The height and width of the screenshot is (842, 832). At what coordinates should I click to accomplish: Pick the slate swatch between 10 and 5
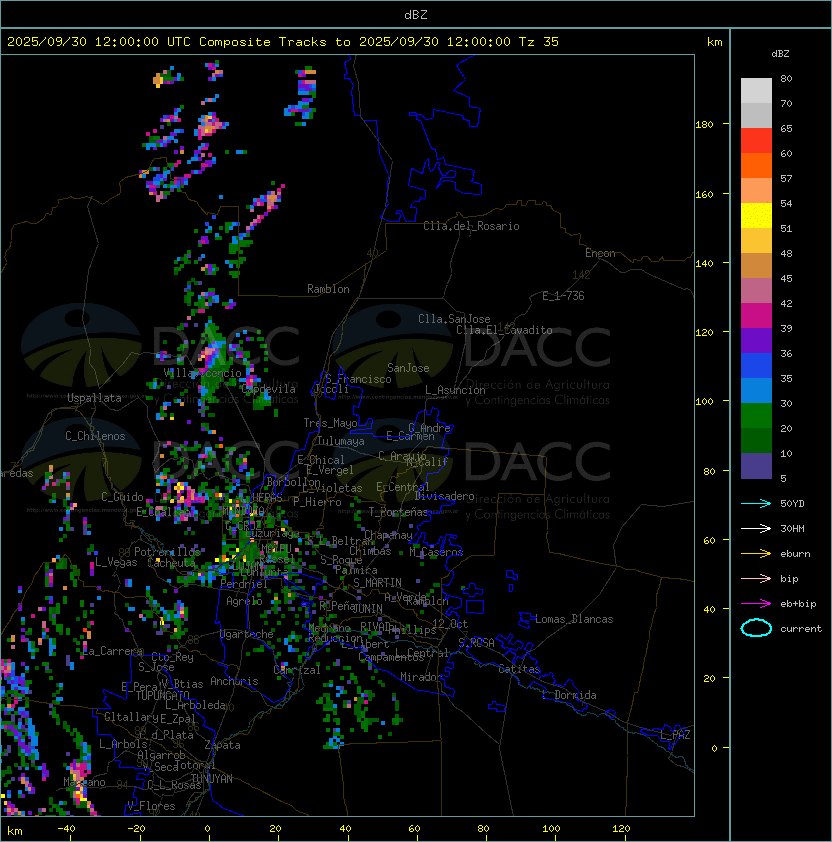(756, 466)
